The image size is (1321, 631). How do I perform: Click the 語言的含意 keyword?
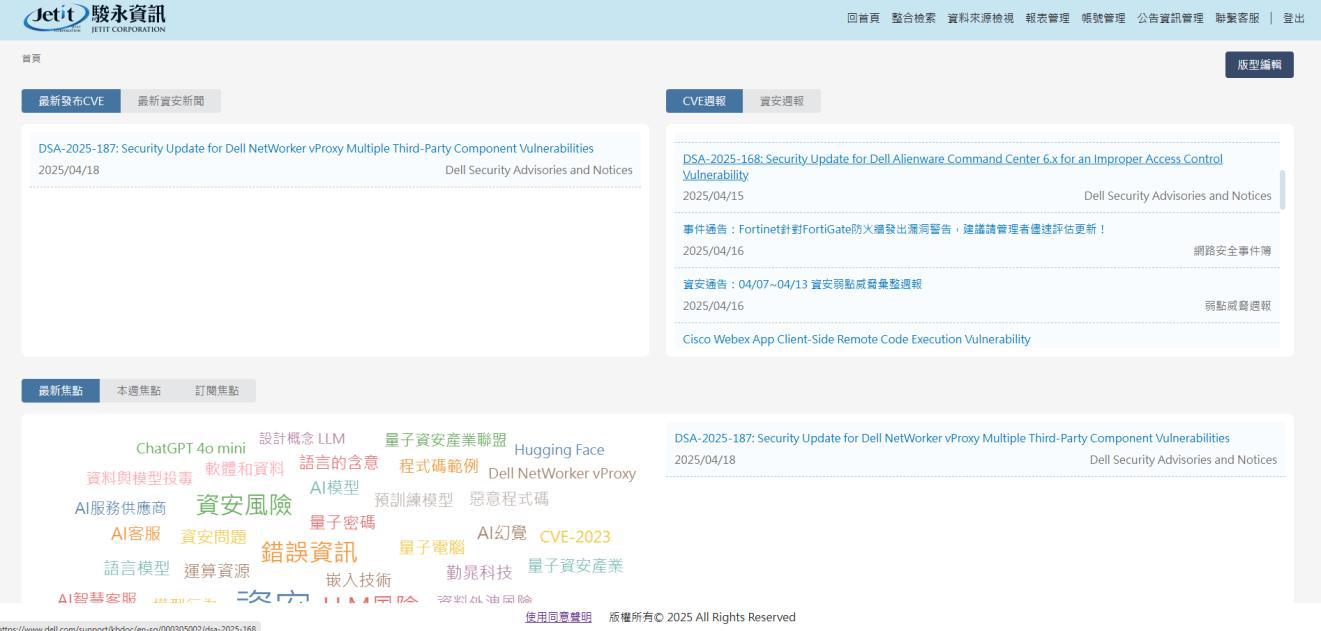pos(339,462)
